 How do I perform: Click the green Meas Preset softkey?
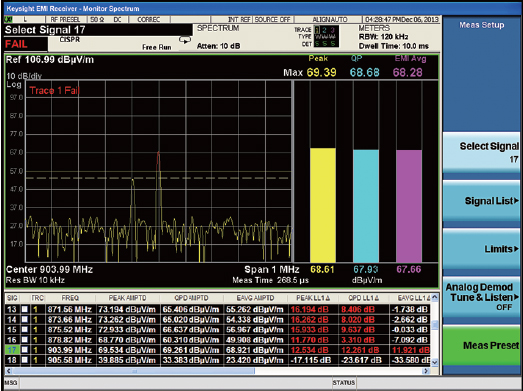481,345
